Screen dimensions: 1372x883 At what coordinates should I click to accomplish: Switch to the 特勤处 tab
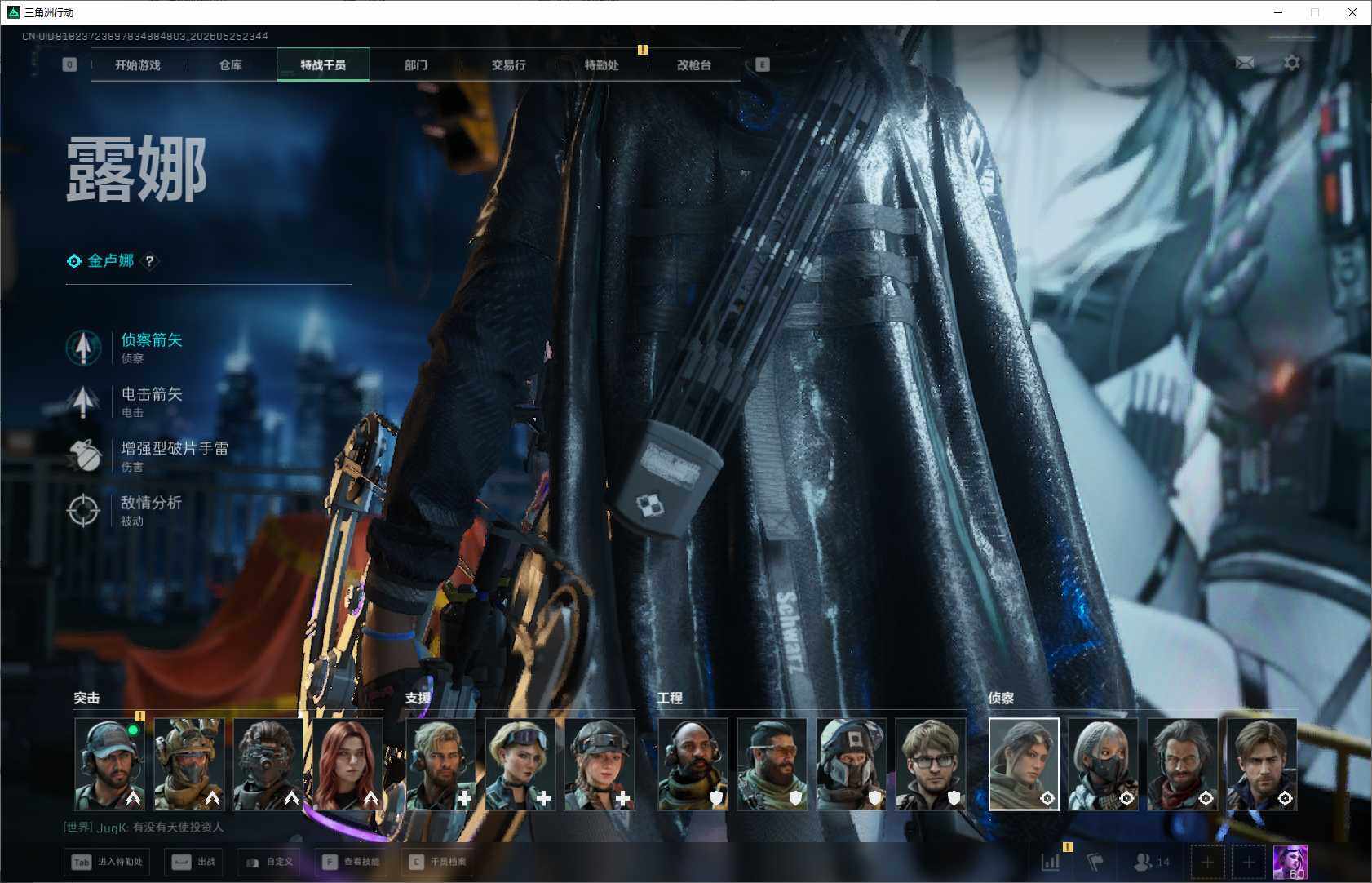point(601,64)
